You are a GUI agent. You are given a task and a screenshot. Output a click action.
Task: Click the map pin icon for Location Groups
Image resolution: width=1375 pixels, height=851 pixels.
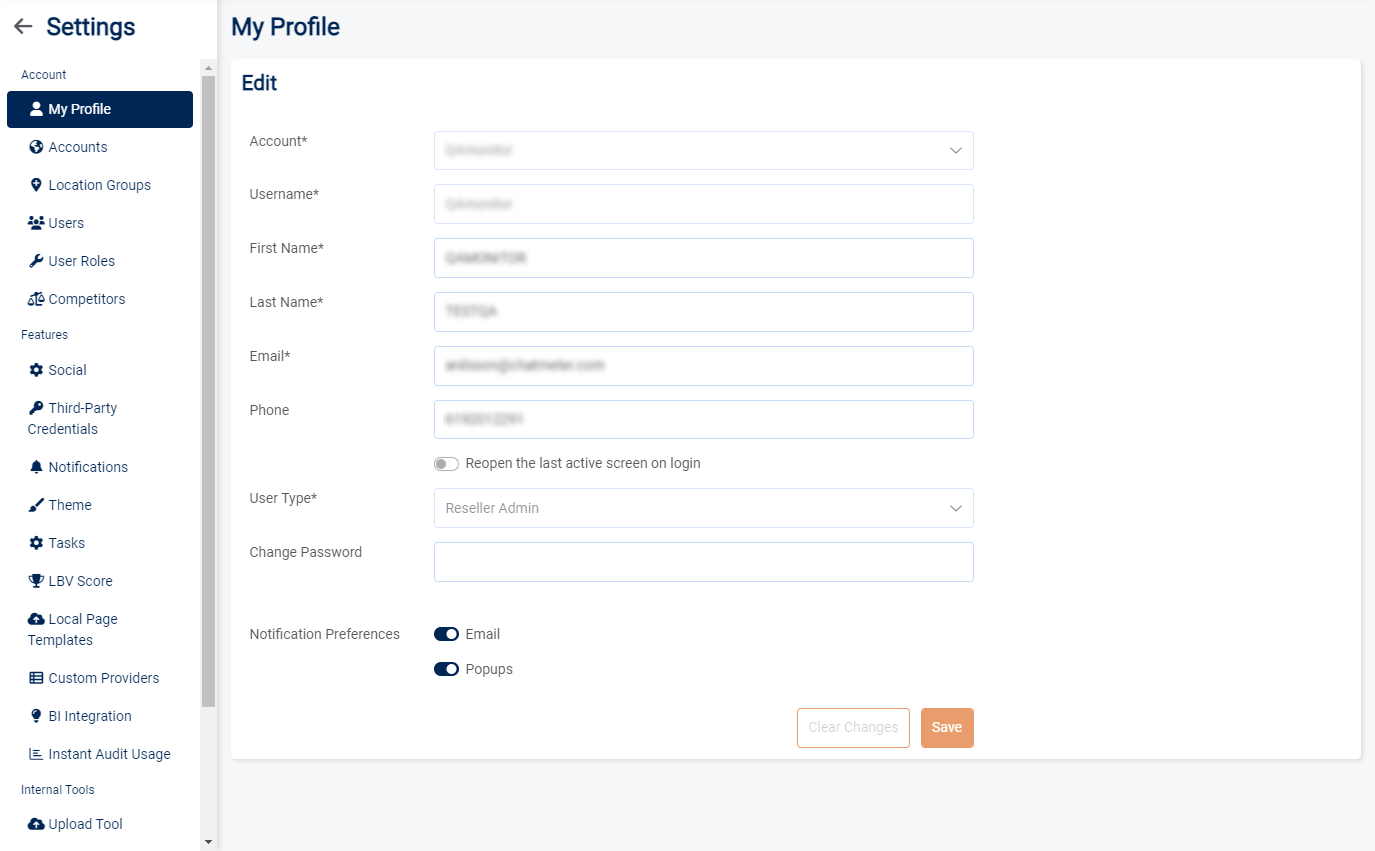click(36, 185)
